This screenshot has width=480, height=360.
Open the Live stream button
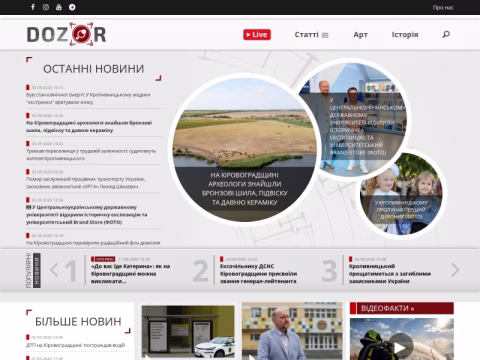click(x=257, y=35)
